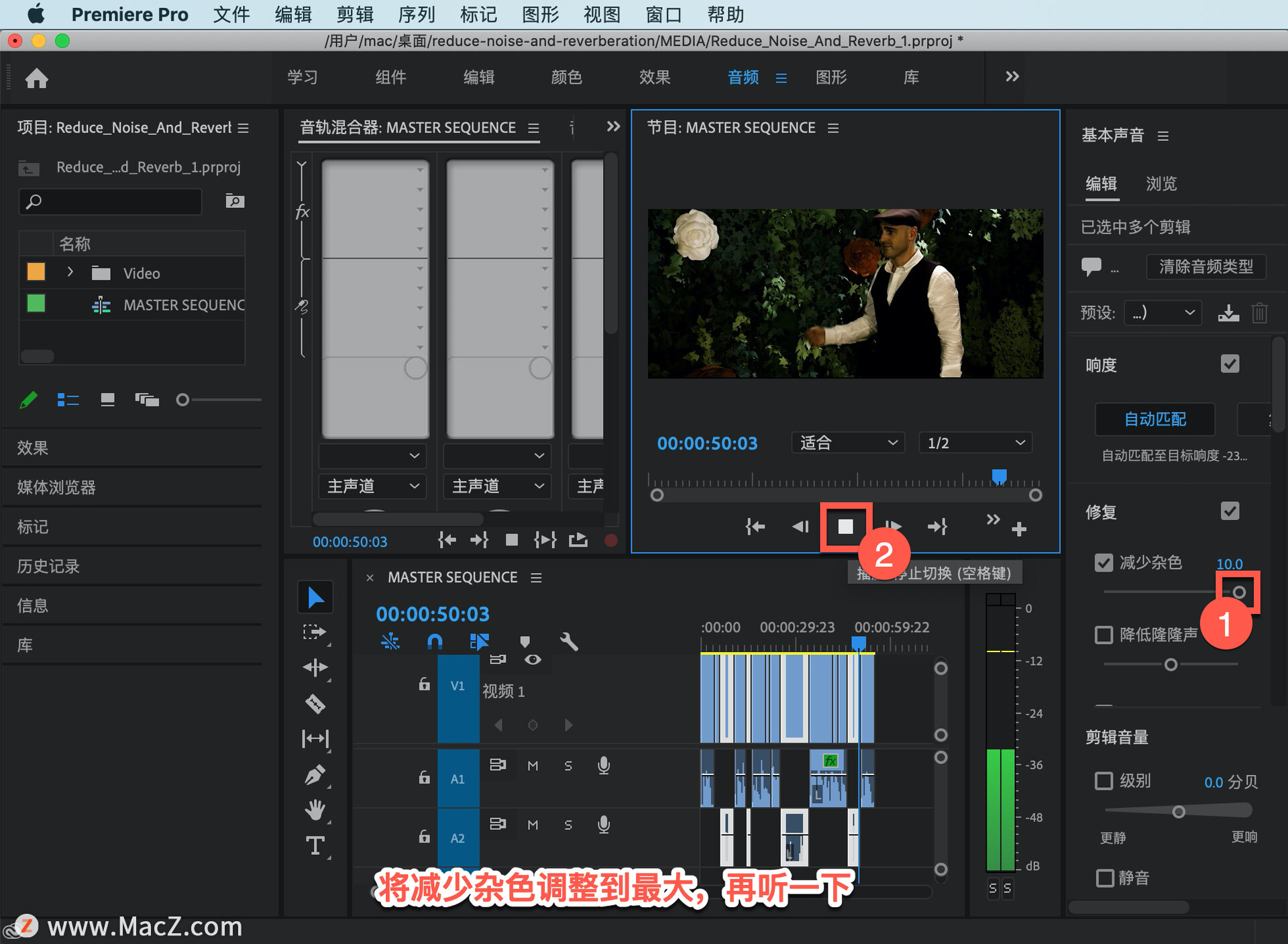The image size is (1288, 944).
Task: Stop playback in Program monitor
Action: click(x=845, y=527)
